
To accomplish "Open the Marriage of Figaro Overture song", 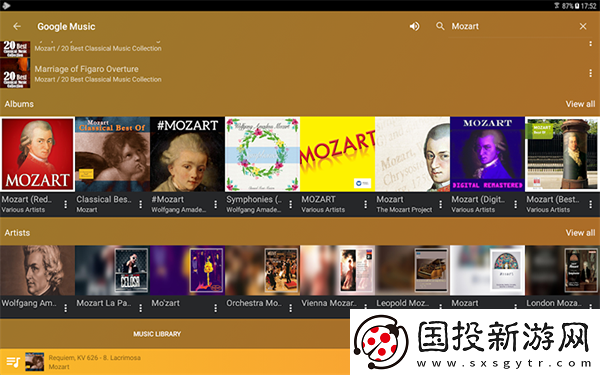I will (300, 73).
